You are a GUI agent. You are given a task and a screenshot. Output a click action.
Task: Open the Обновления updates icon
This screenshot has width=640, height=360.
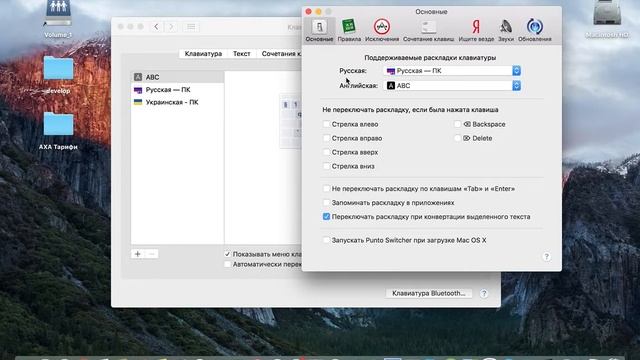[x=535, y=30]
